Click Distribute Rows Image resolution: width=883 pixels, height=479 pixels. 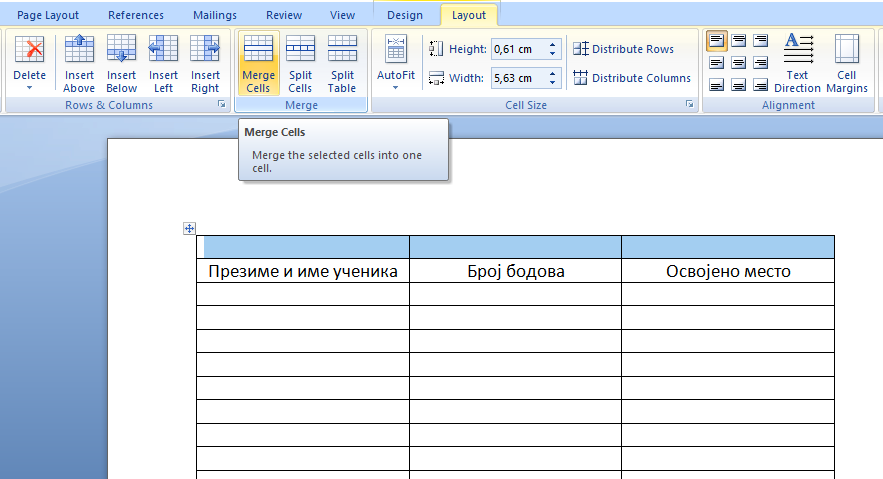623,49
